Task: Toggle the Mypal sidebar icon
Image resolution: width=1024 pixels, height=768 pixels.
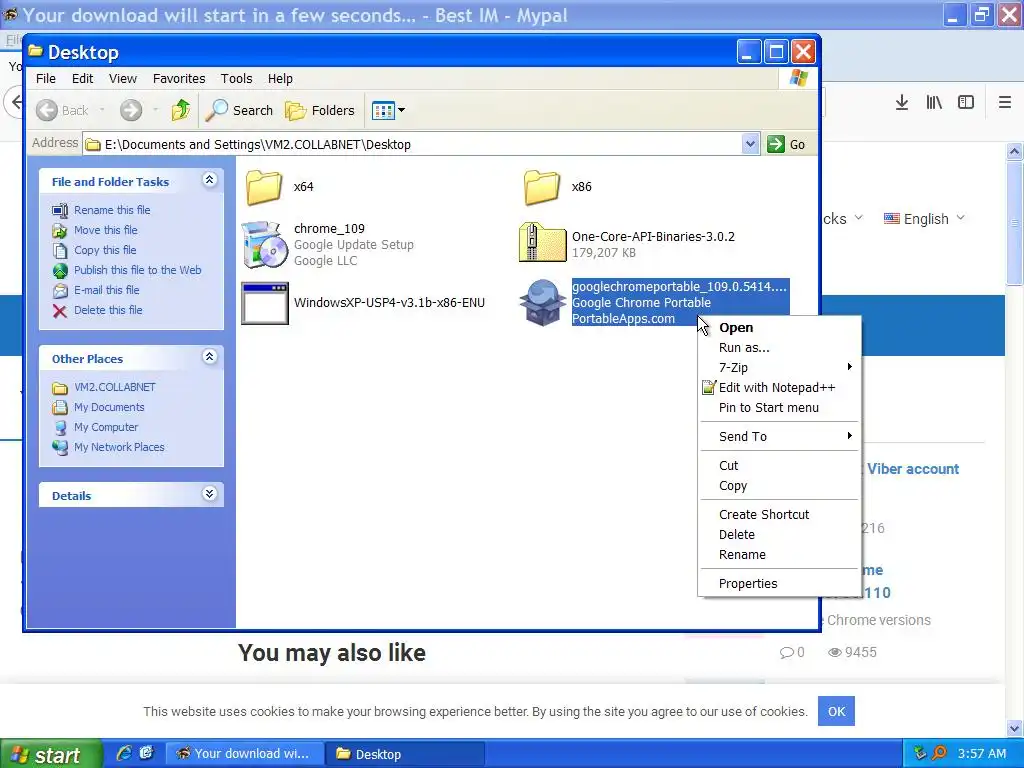Action: tap(966, 103)
